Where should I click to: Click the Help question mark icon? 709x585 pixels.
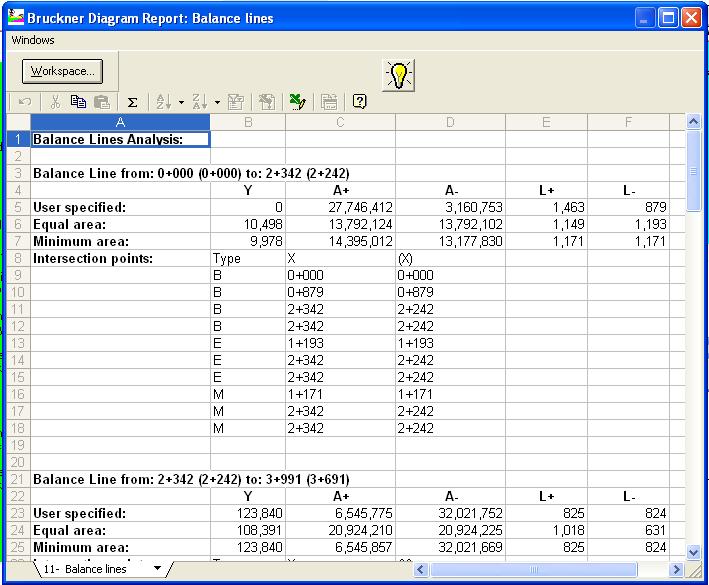pyautogui.click(x=359, y=101)
